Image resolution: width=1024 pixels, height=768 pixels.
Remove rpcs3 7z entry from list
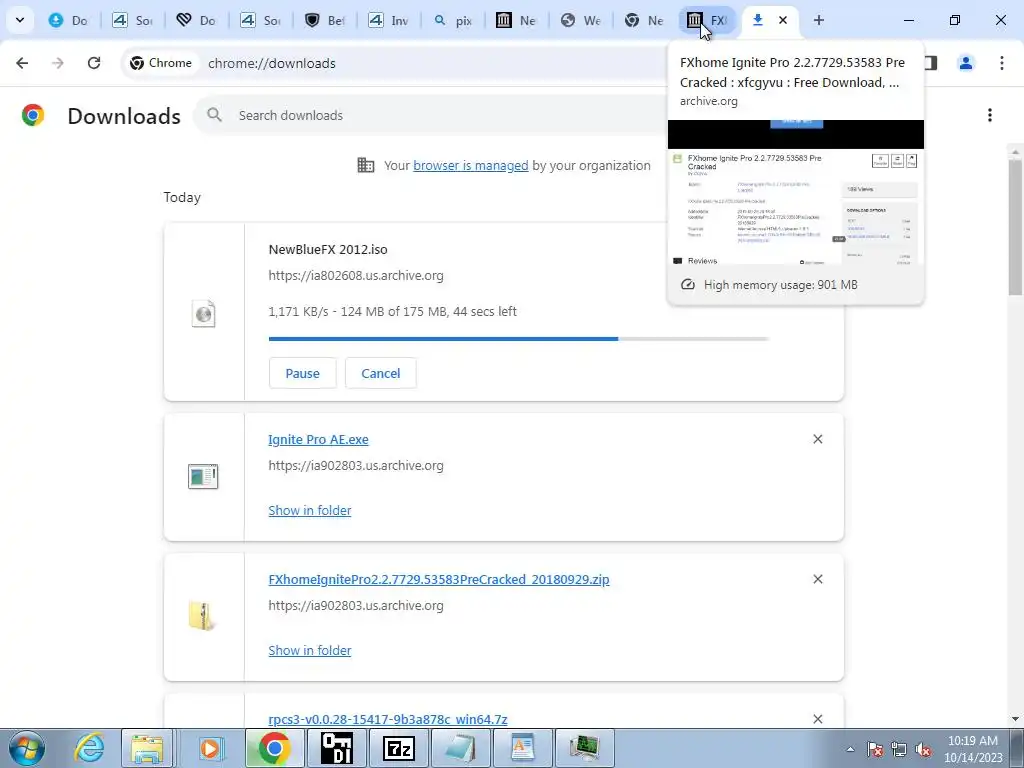coord(818,719)
